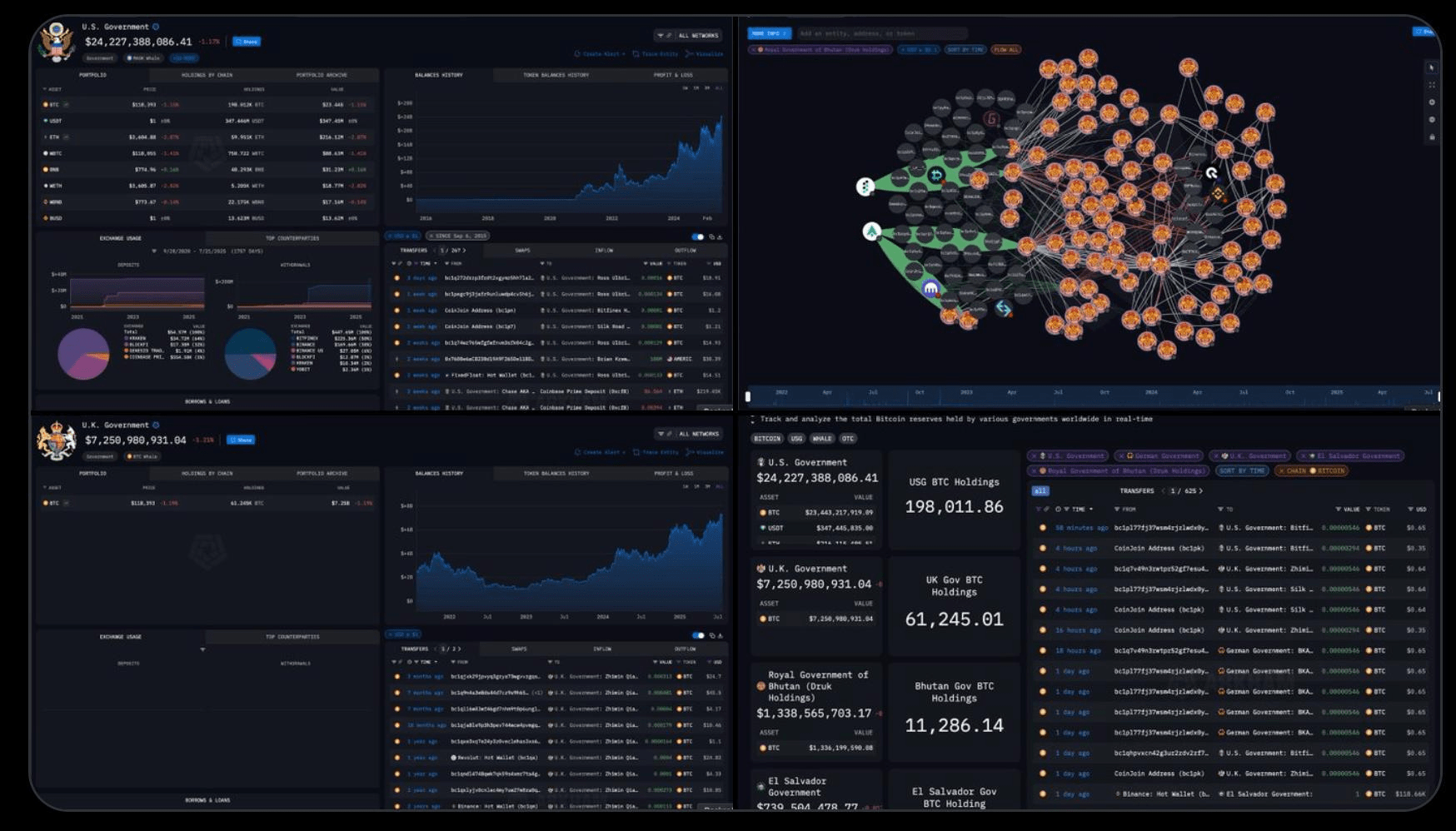The height and width of the screenshot is (831, 1456).
Task: Click the verified badge beside U.K. Government title
Action: tap(156, 425)
